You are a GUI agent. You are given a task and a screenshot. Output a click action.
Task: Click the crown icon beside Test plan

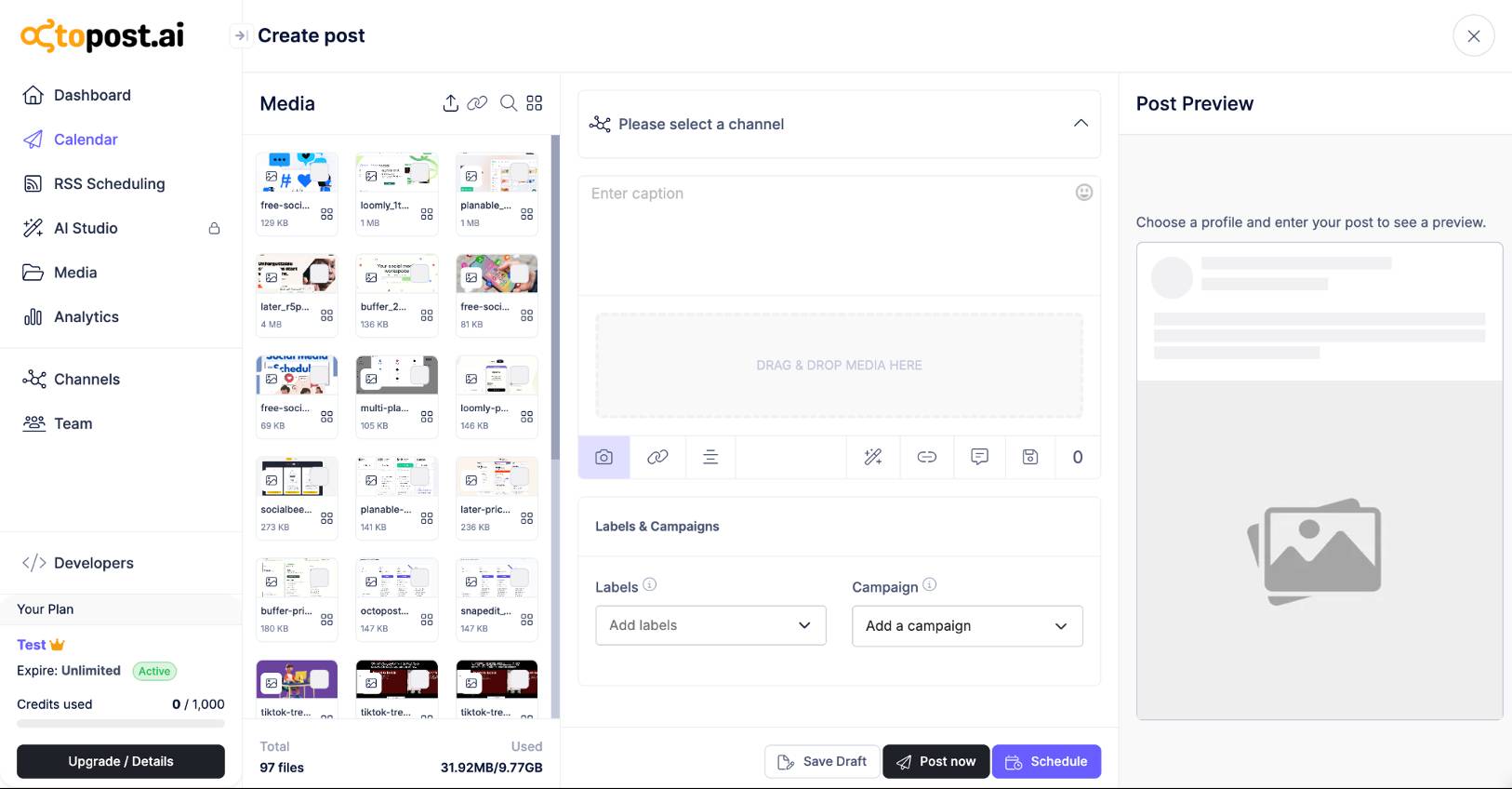[58, 644]
